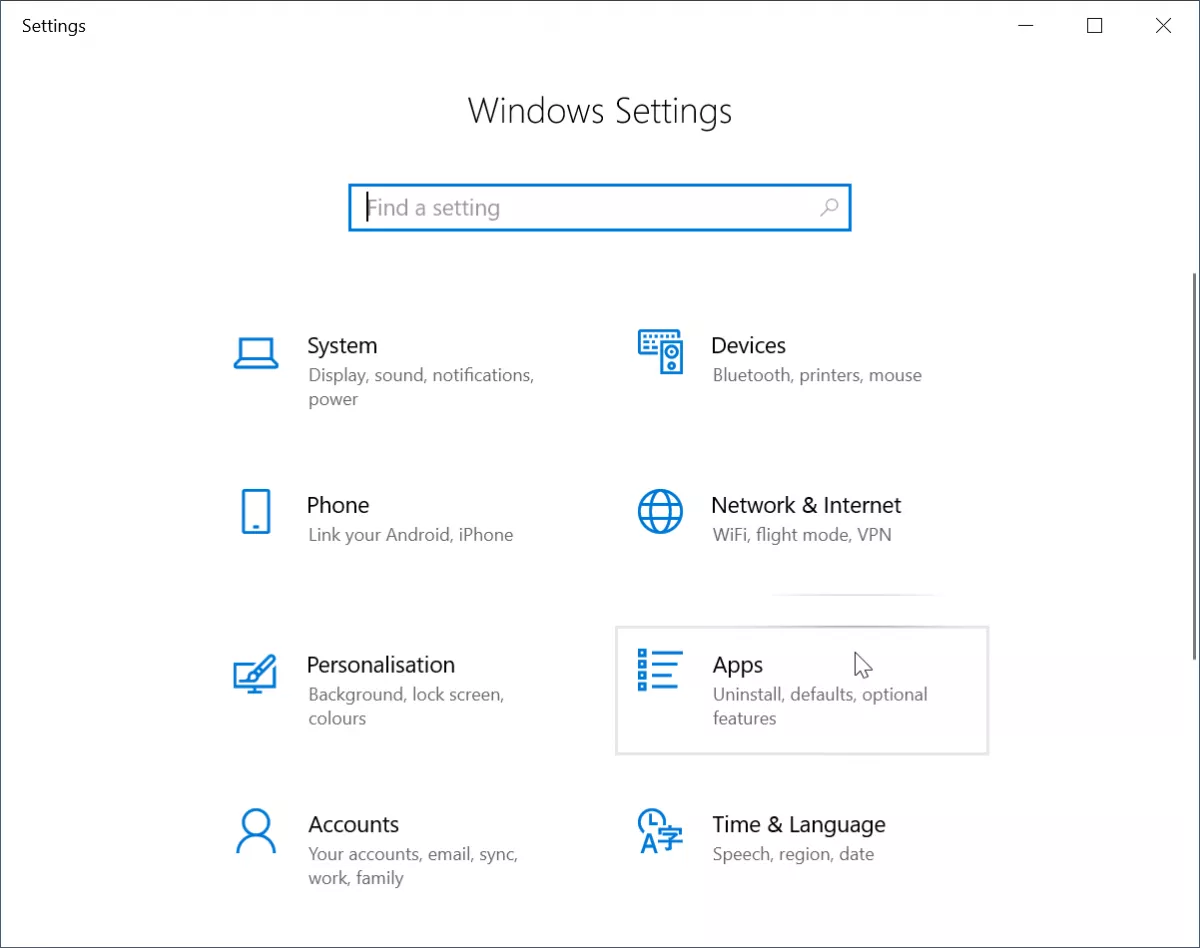
Task: Open the Devices category heading
Action: pyautogui.click(x=748, y=346)
